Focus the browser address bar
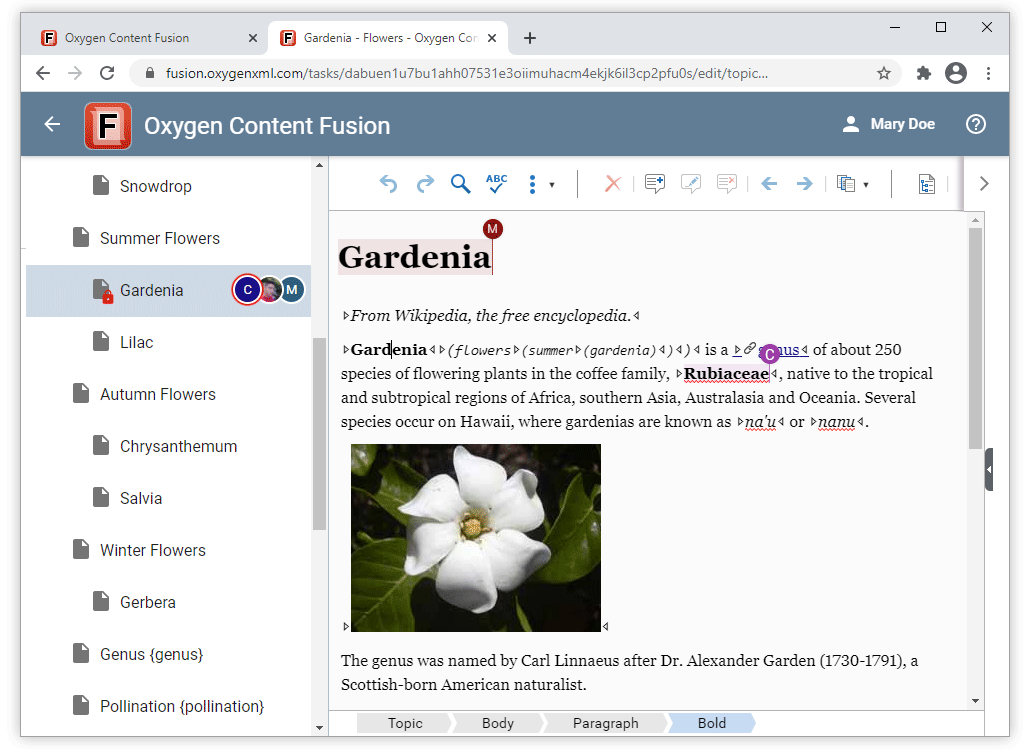The width and height of the screenshot is (1030, 750). coord(466,74)
